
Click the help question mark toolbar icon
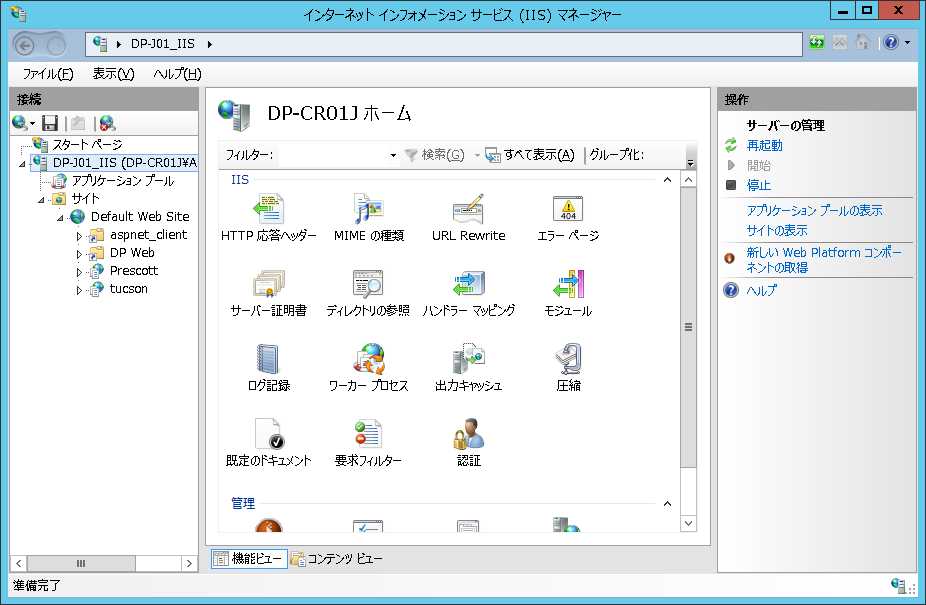click(x=891, y=42)
